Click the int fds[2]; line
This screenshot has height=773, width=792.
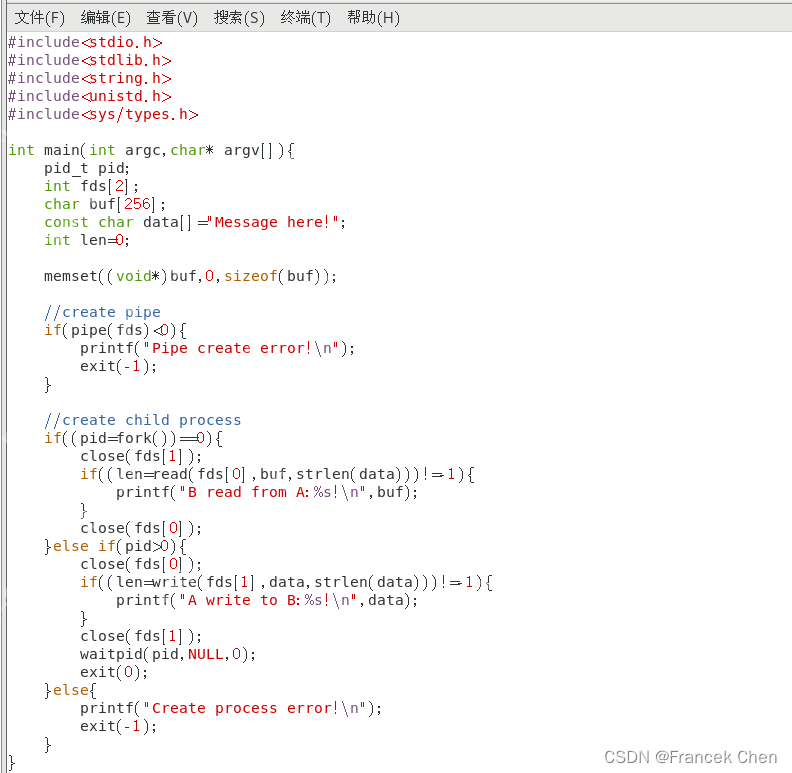click(x=91, y=186)
